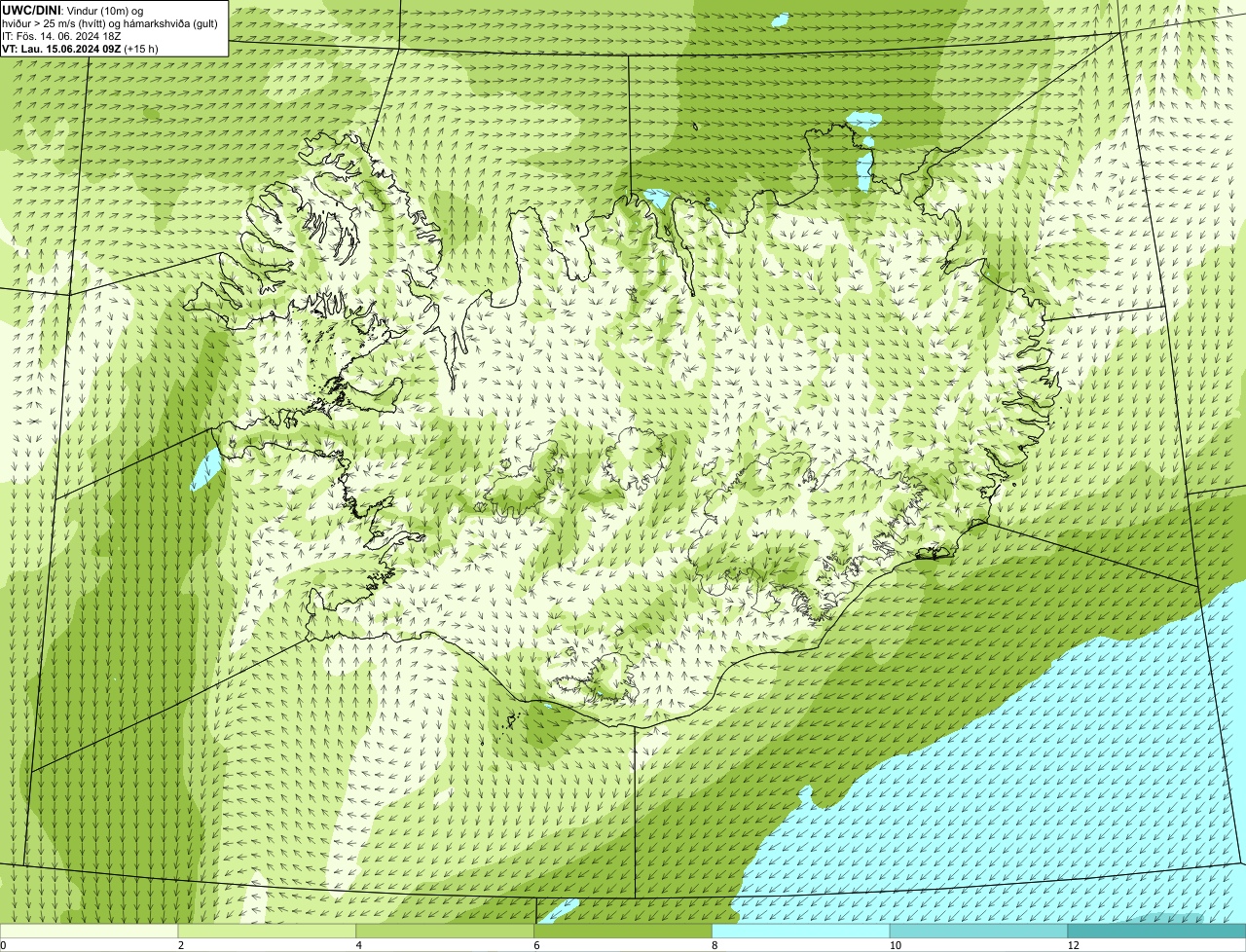Click the turquoise 10–12 color bar segment
Viewport: 1246px width, 952px height.
coord(979,931)
